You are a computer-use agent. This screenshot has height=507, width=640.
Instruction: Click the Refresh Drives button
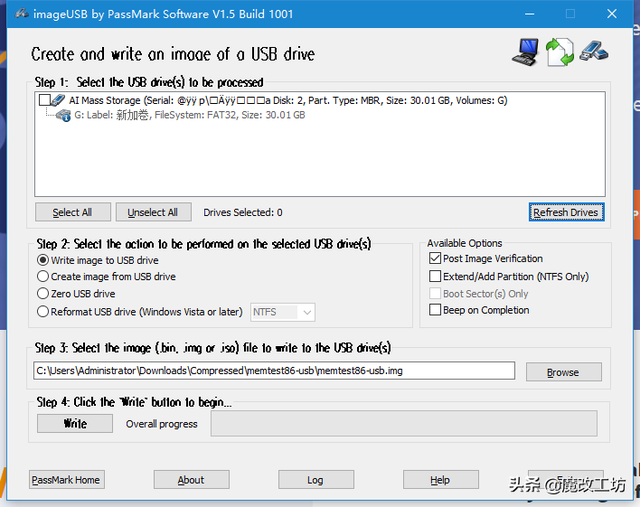pyautogui.click(x=566, y=212)
